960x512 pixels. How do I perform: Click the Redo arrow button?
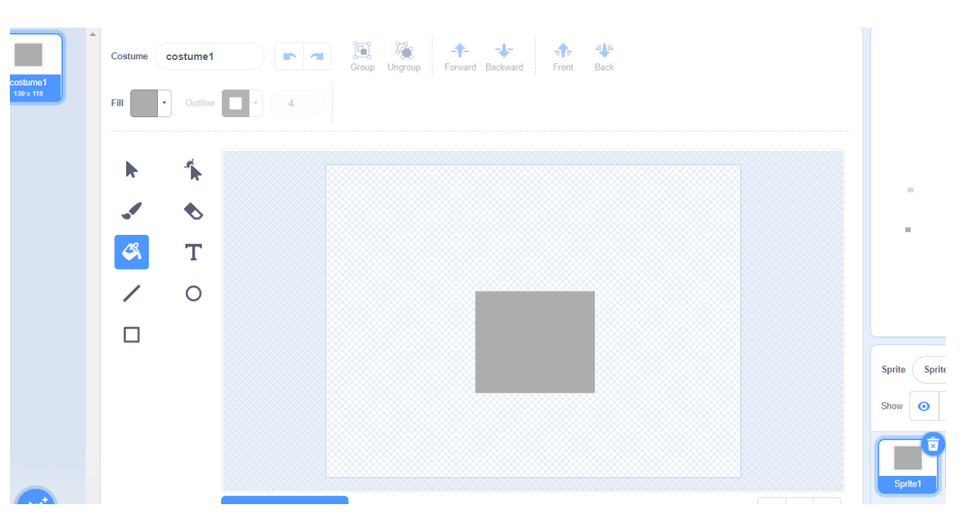pos(317,56)
